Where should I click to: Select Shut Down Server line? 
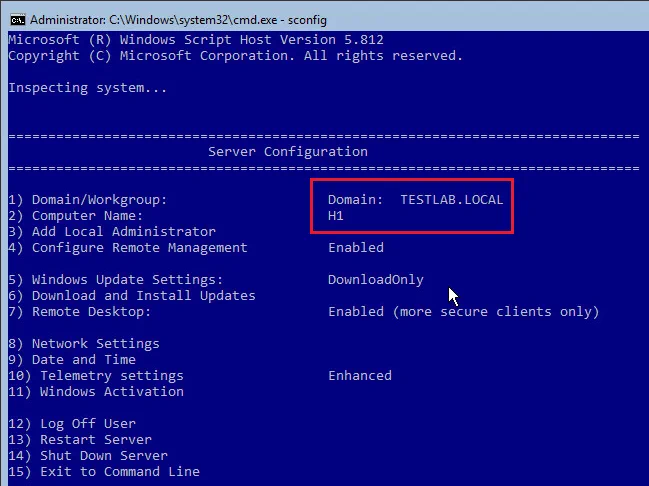[x=88, y=456]
